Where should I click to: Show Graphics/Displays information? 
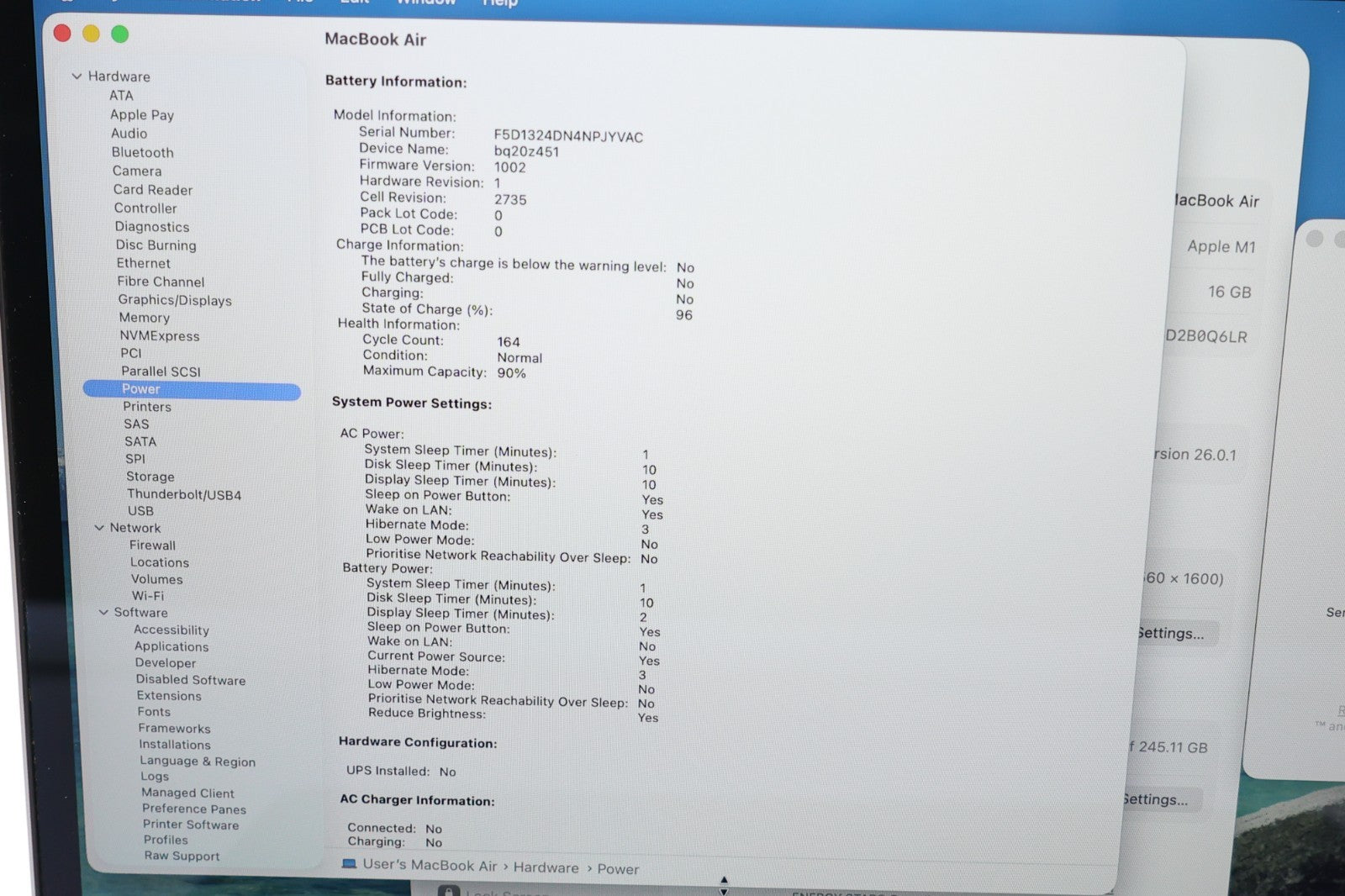[174, 300]
